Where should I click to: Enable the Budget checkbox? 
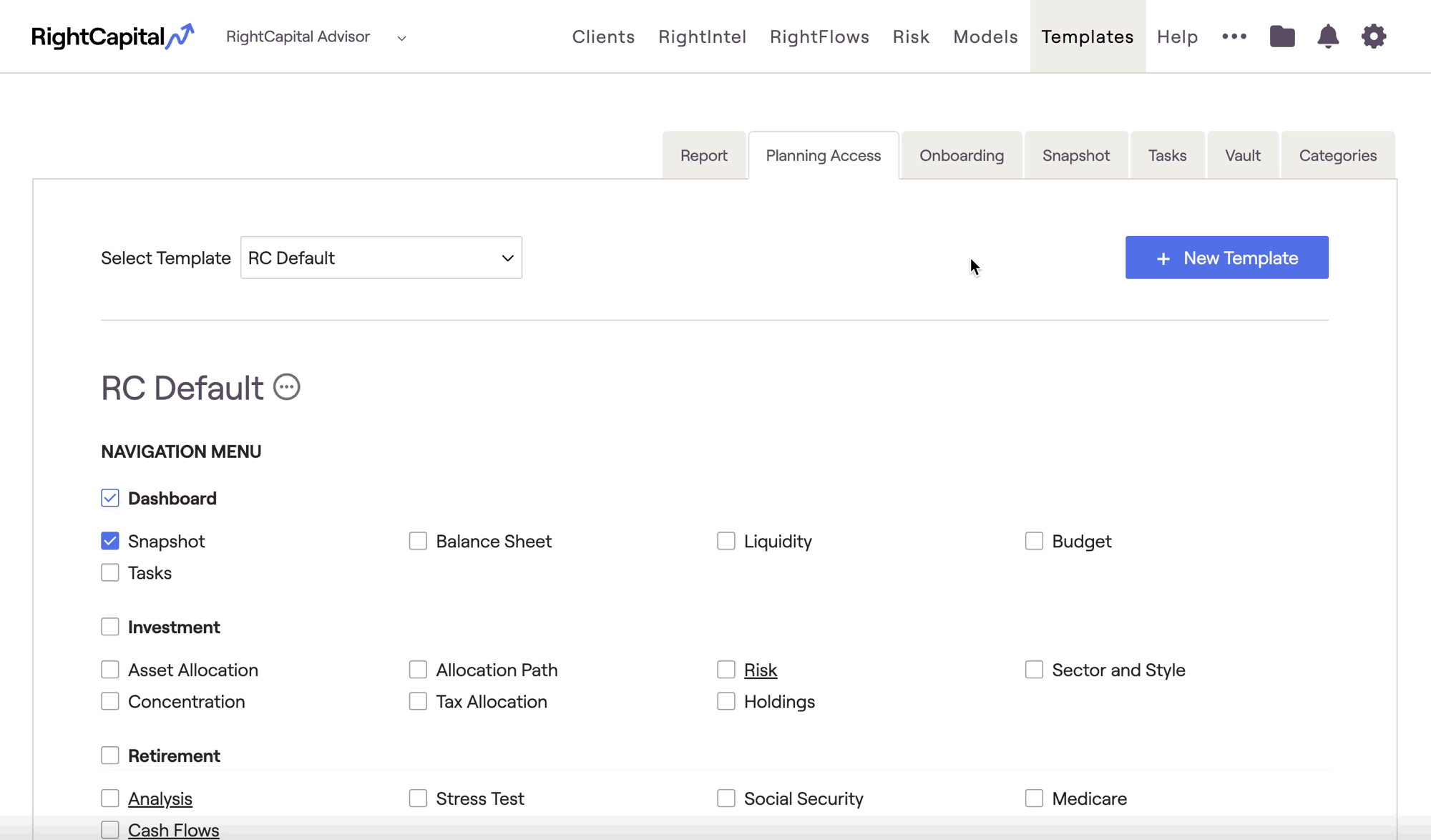pyautogui.click(x=1034, y=541)
